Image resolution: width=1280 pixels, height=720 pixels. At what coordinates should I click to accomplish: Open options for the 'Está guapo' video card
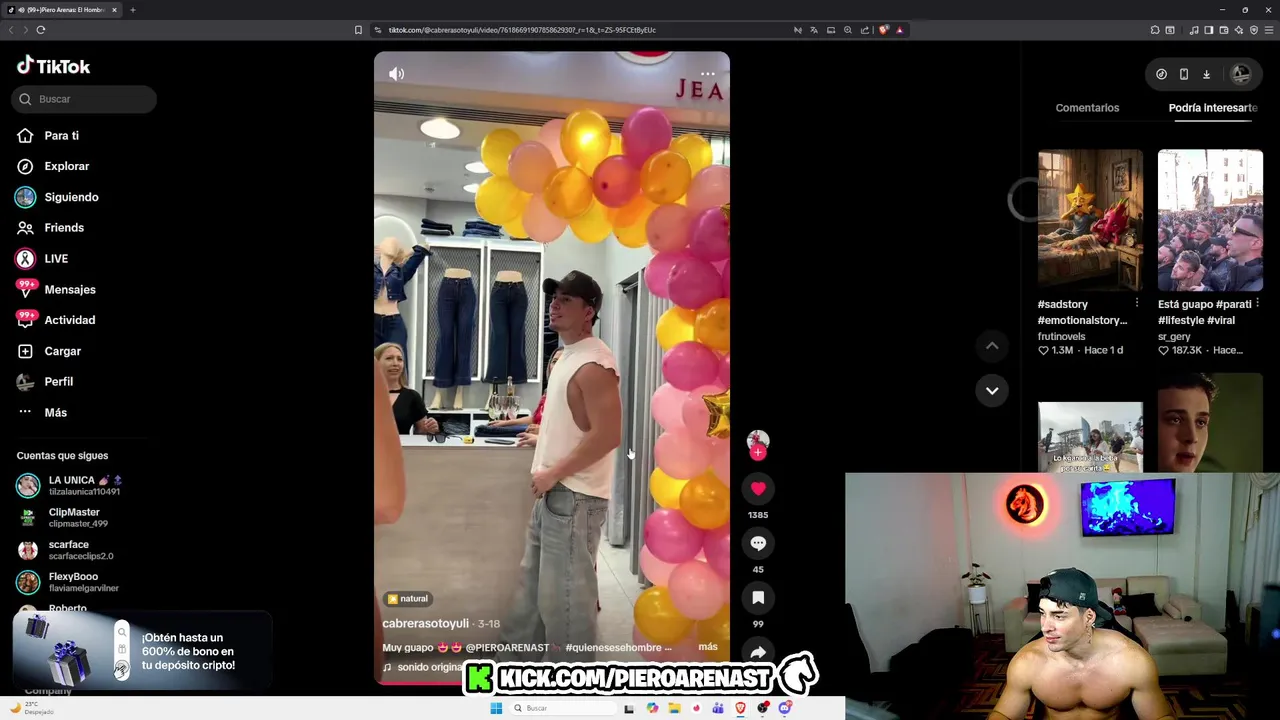point(1257,303)
